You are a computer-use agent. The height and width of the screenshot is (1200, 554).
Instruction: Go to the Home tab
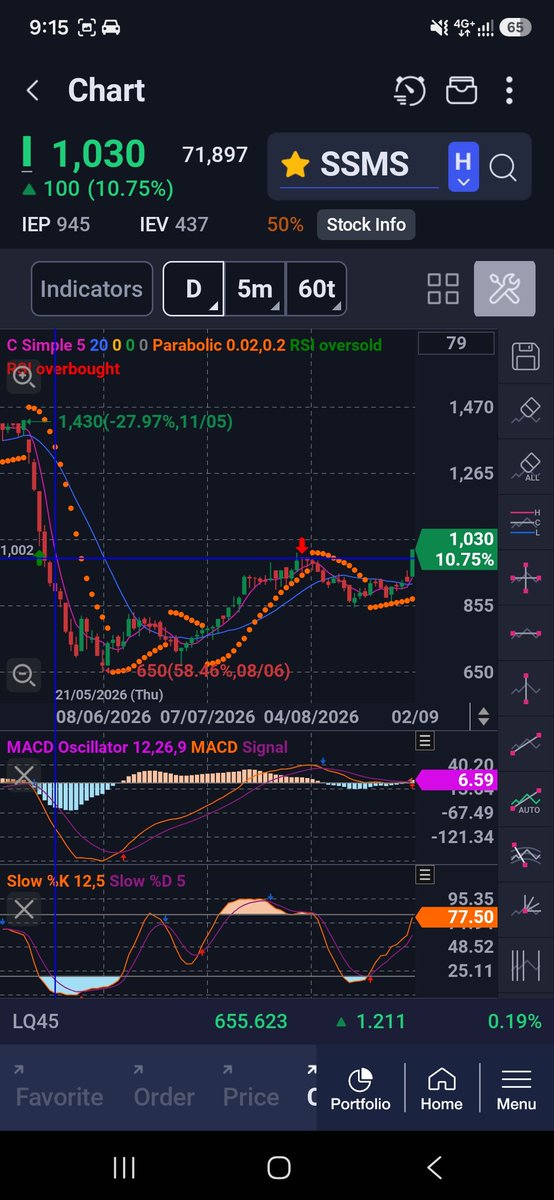[441, 1089]
